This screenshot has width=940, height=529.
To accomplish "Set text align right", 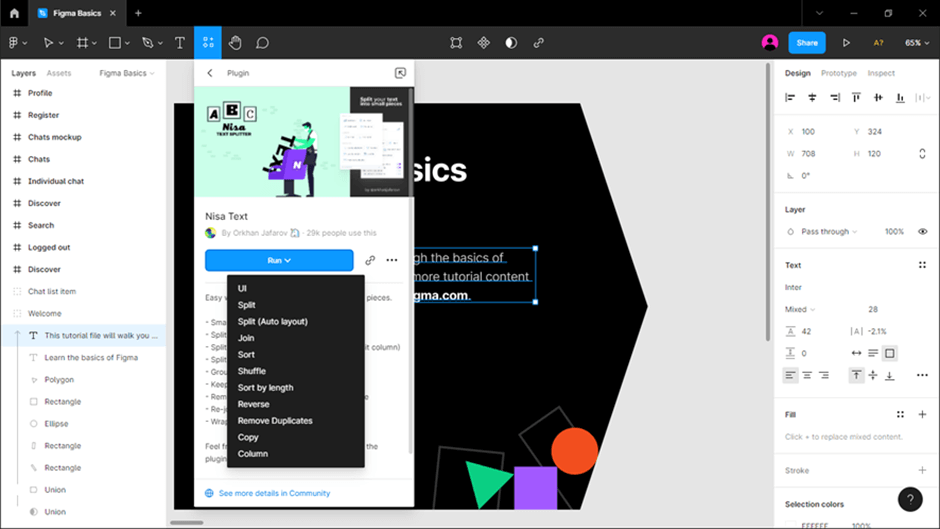I will pos(824,375).
